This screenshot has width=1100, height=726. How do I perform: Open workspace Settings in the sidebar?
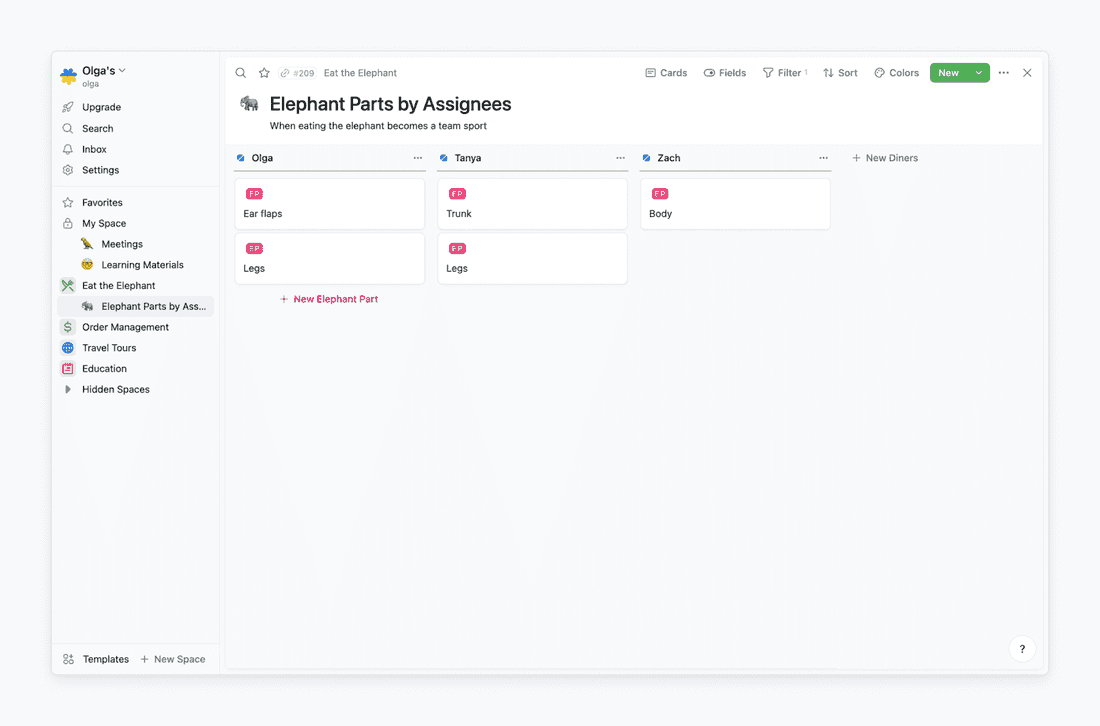point(99,170)
